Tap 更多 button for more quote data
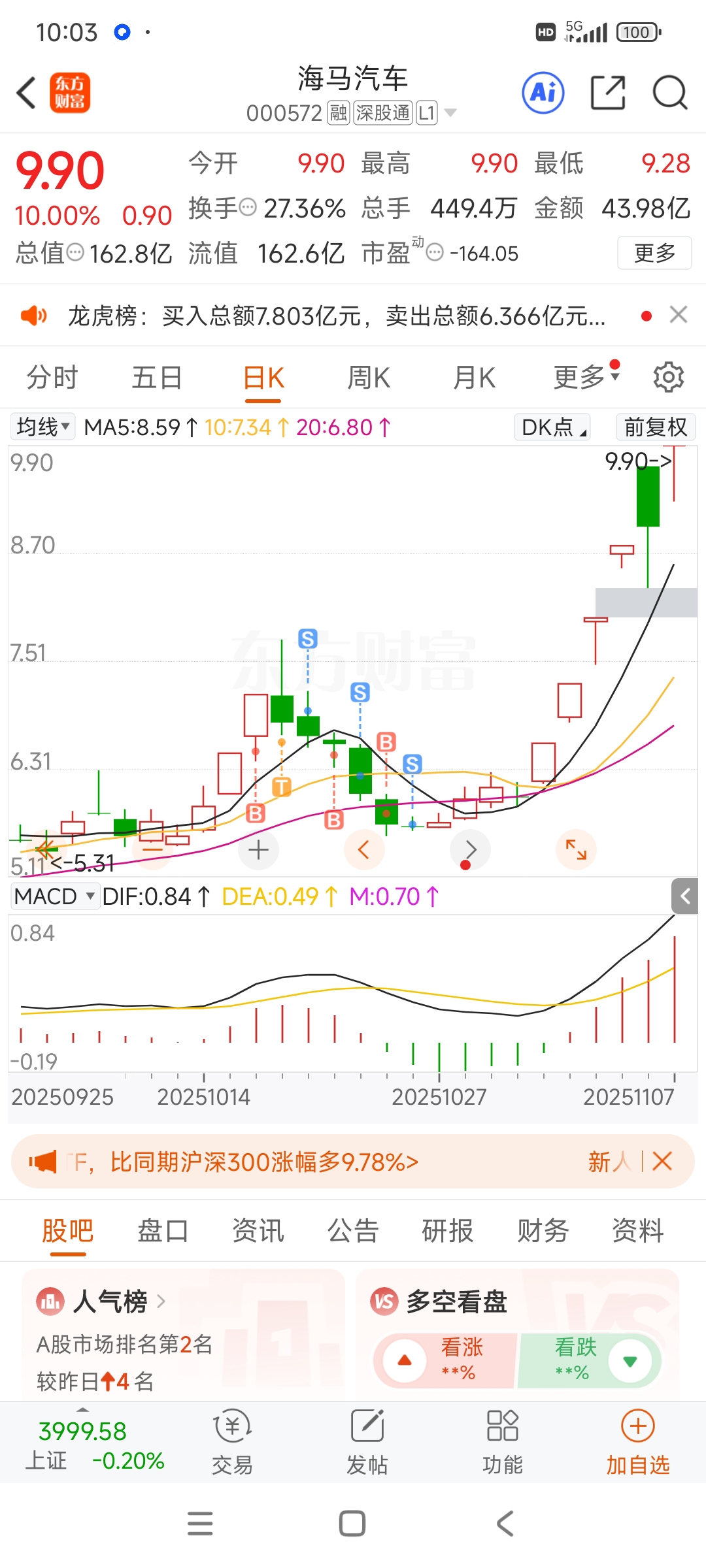This screenshot has height=1568, width=706. click(654, 253)
